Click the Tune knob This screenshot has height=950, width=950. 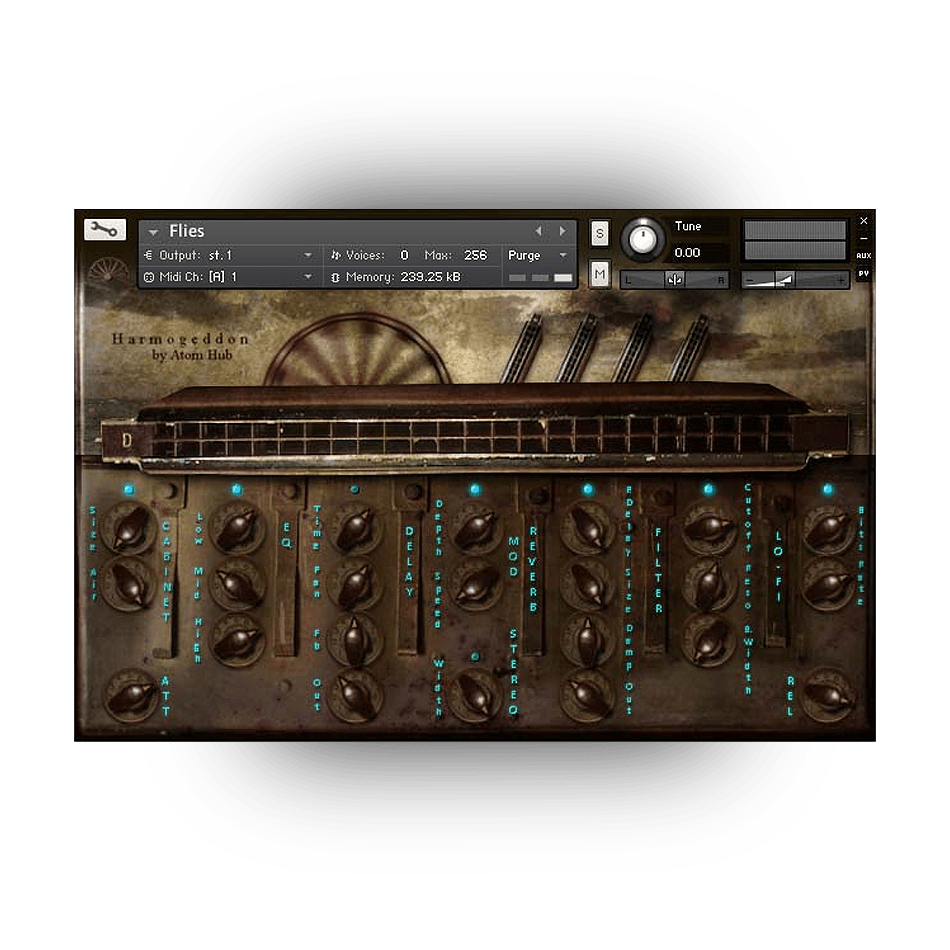[x=643, y=239]
